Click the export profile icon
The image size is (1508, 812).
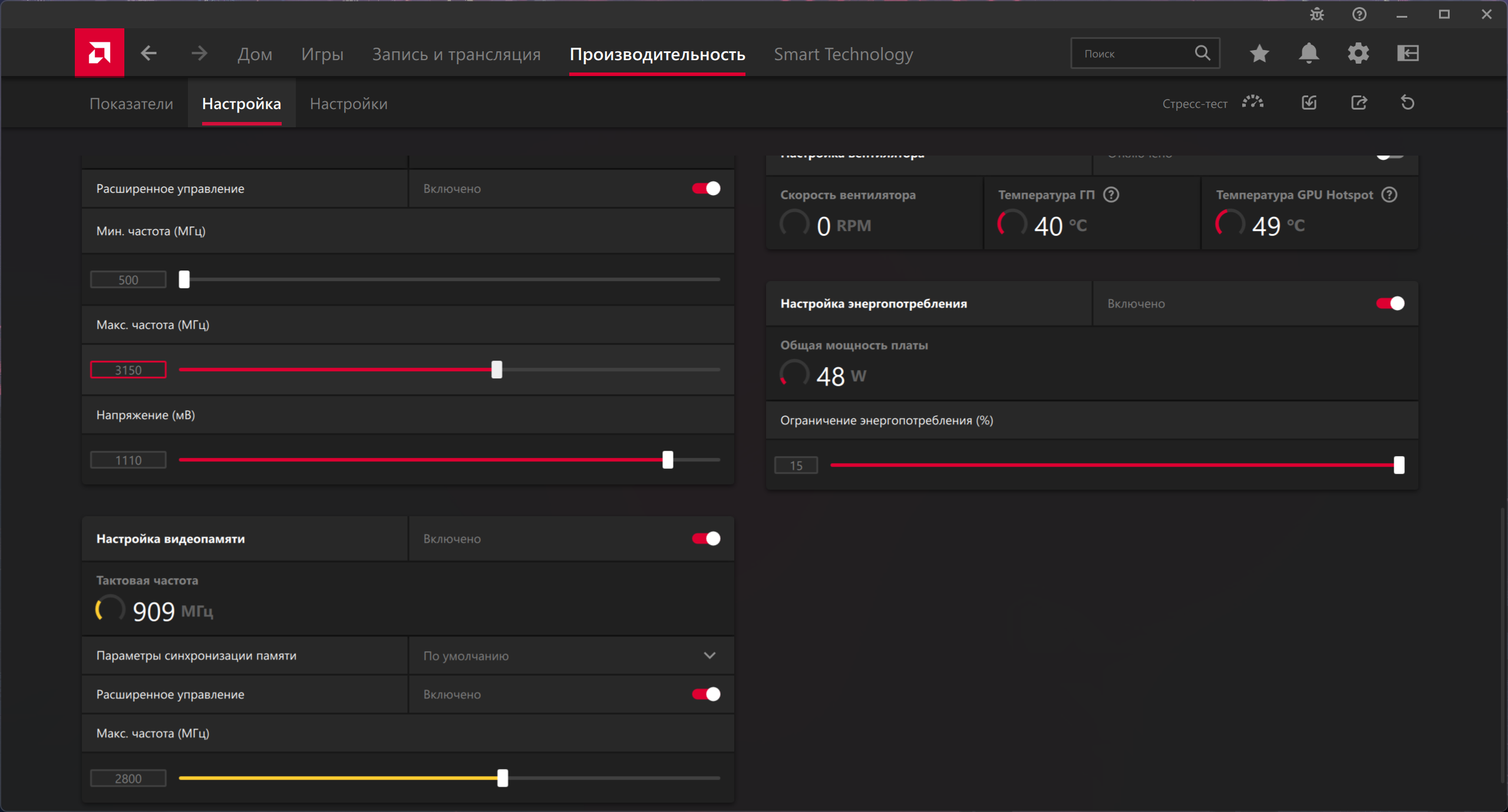1358,103
